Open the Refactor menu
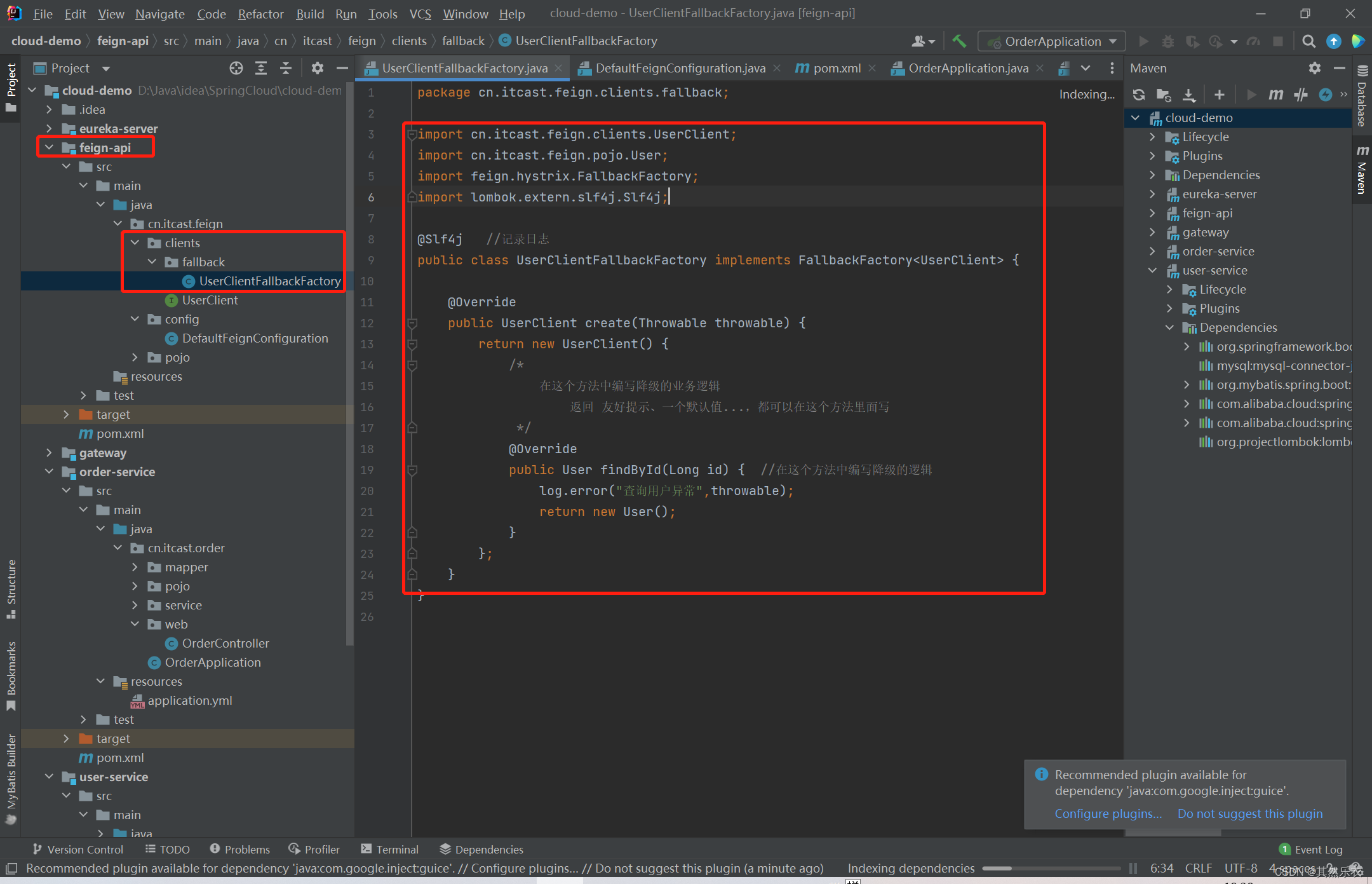The image size is (1372, 884). coord(260,13)
